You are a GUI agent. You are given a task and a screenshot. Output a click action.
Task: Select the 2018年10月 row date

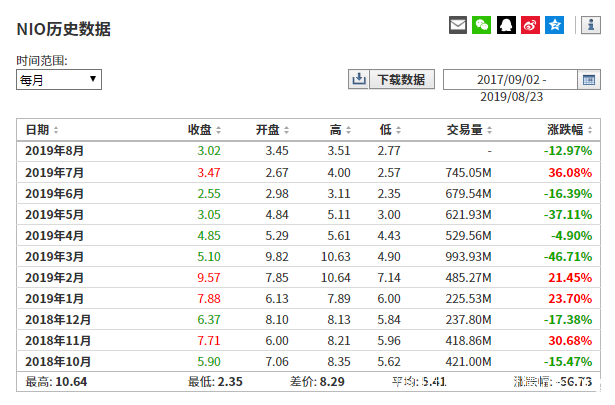(x=58, y=361)
